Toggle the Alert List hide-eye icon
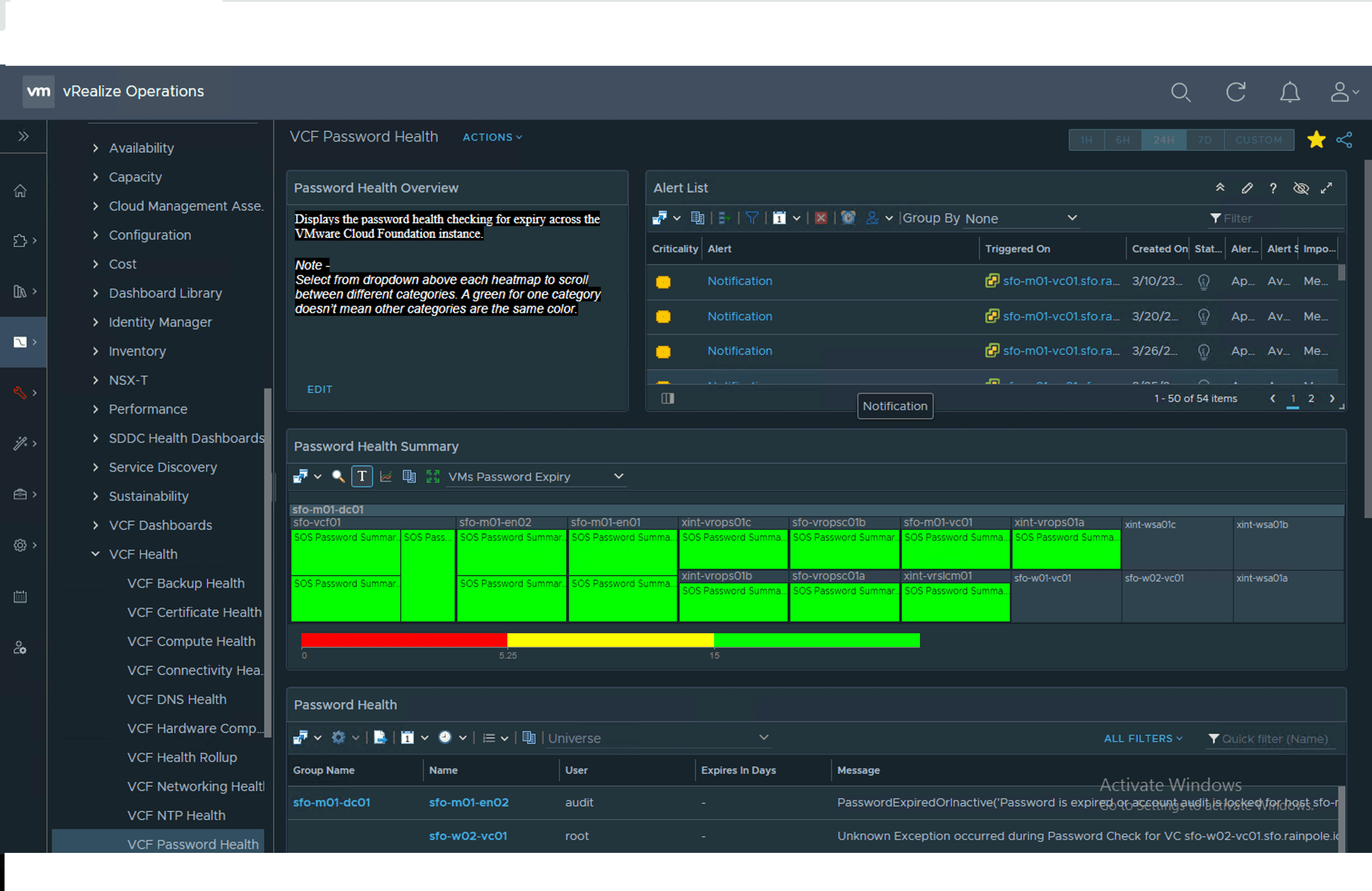The width and height of the screenshot is (1372, 891). tap(1300, 188)
